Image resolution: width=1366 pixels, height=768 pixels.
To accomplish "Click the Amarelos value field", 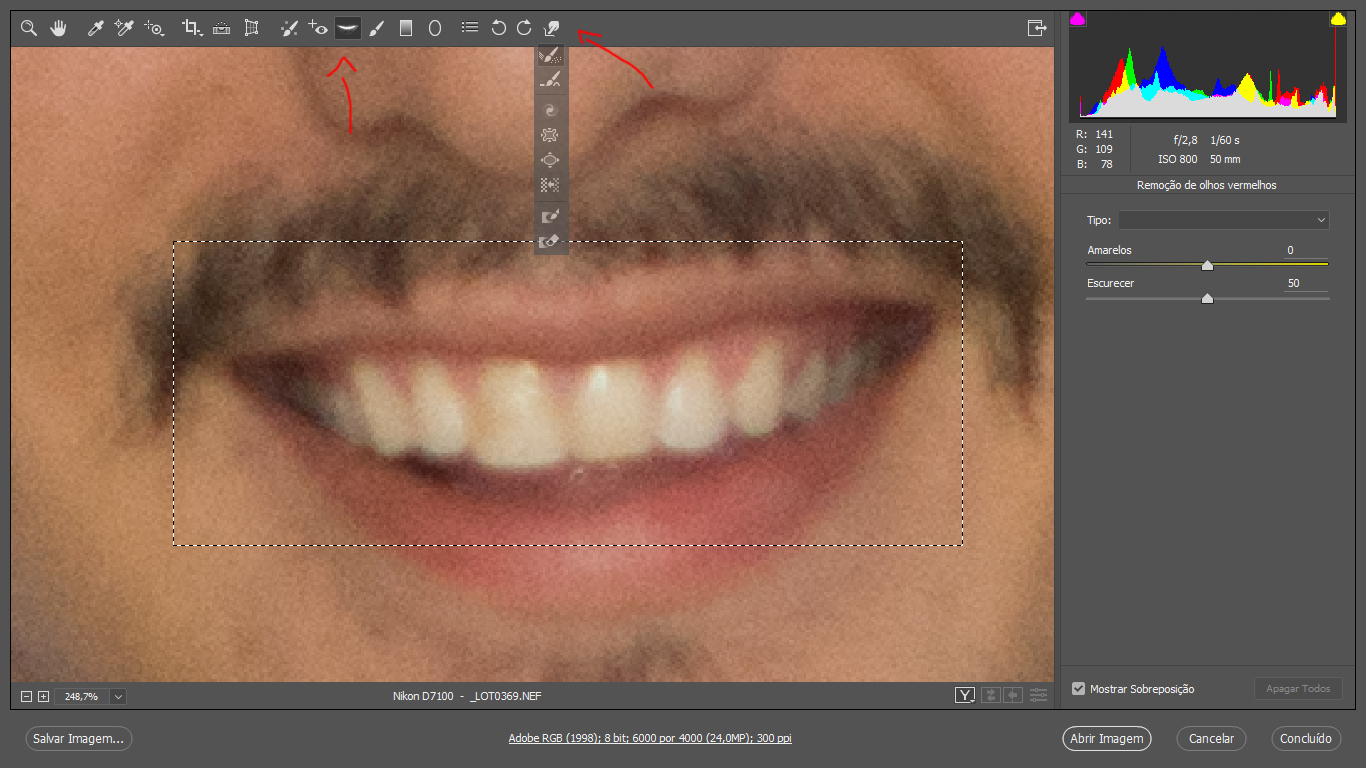I will (x=1306, y=251).
